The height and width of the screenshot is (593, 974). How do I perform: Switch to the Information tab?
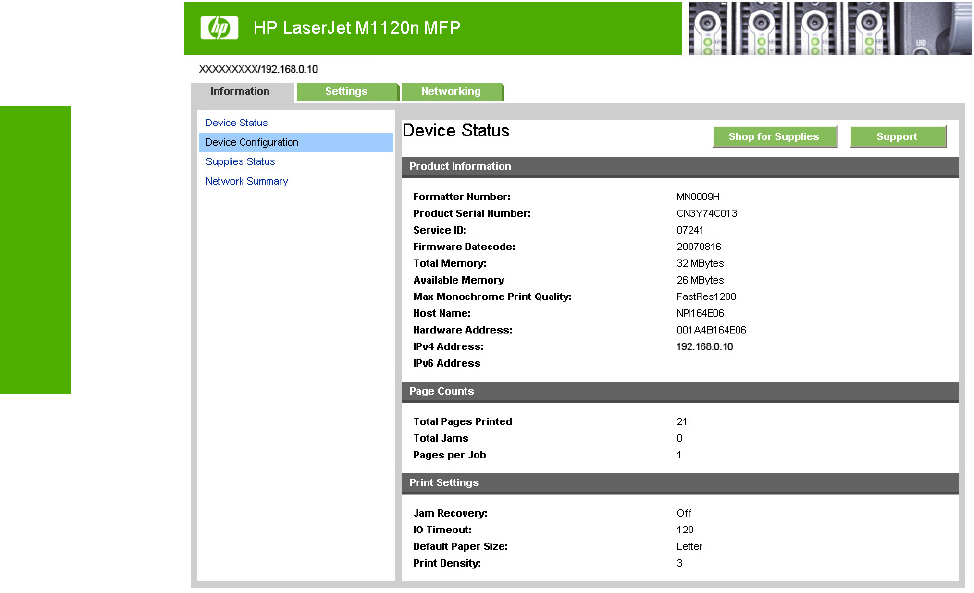[240, 92]
